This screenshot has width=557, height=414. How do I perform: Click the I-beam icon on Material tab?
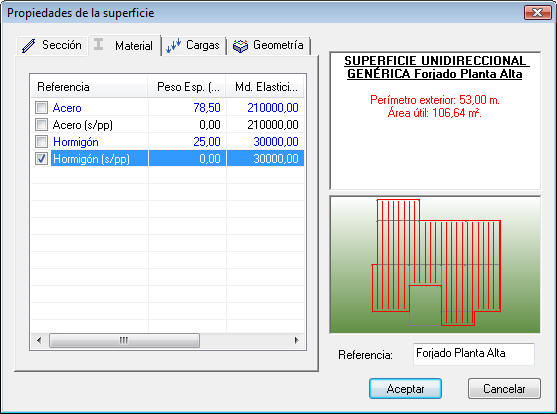[x=98, y=44]
